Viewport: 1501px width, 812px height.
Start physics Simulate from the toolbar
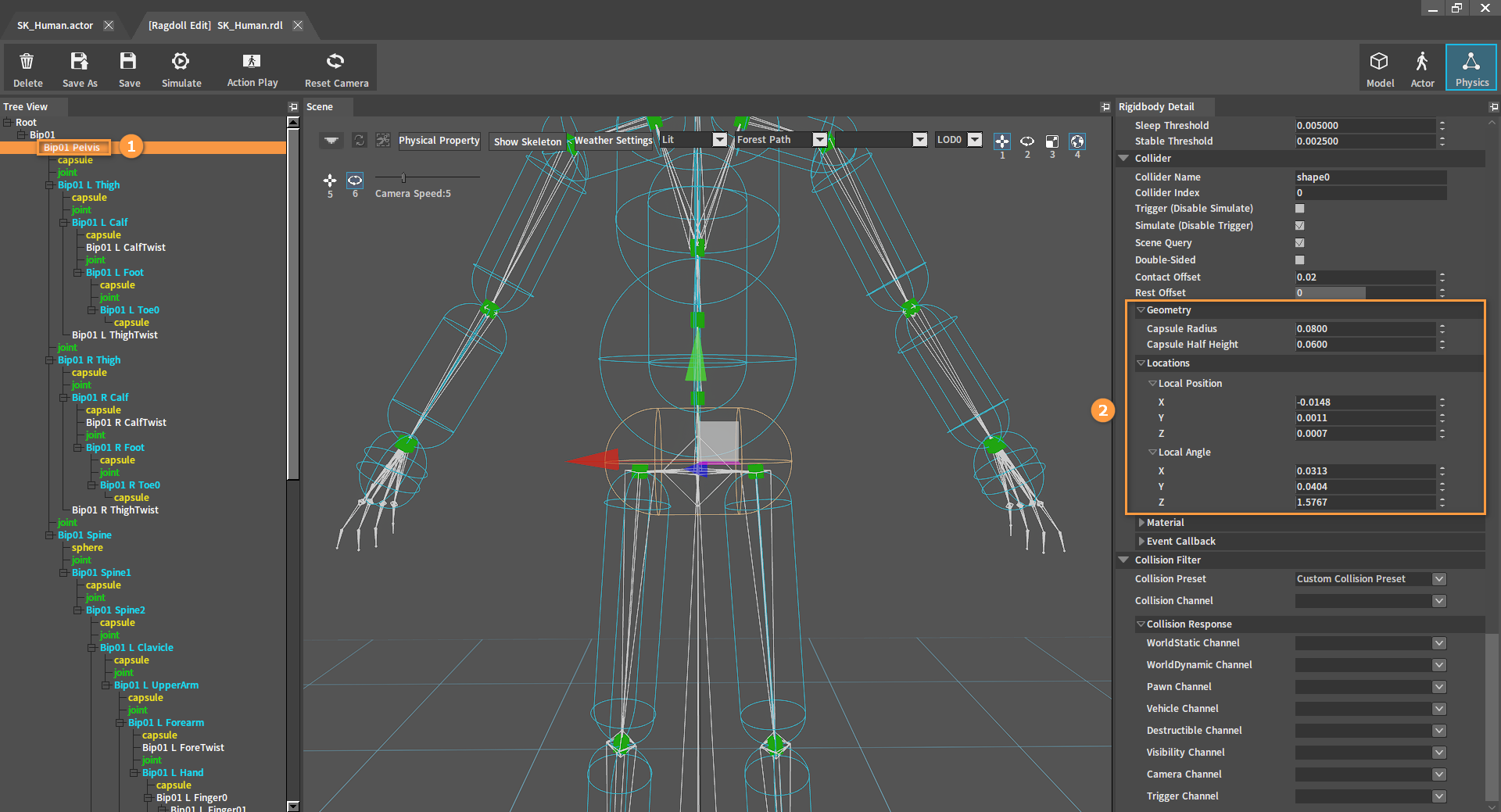click(x=181, y=61)
